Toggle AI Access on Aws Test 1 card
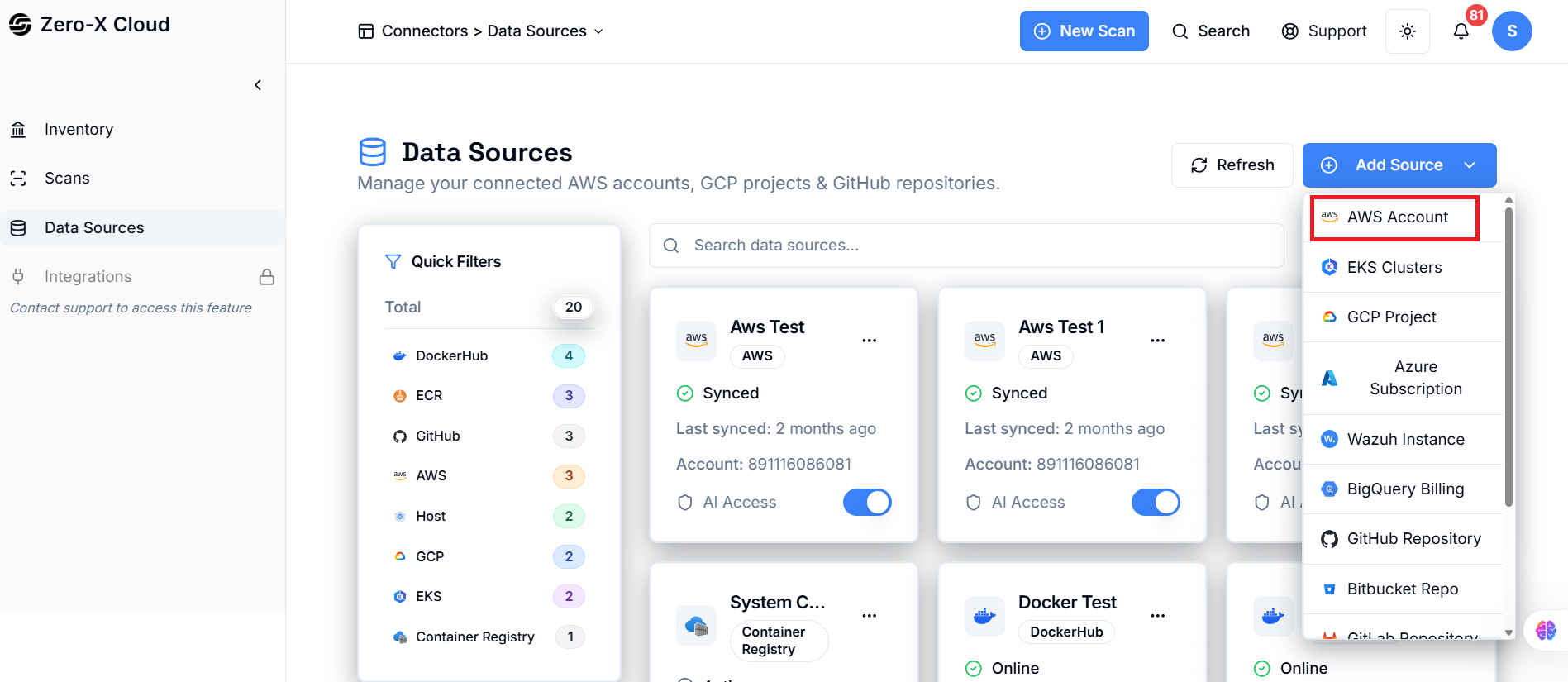The width and height of the screenshot is (1568, 682). 1156,503
